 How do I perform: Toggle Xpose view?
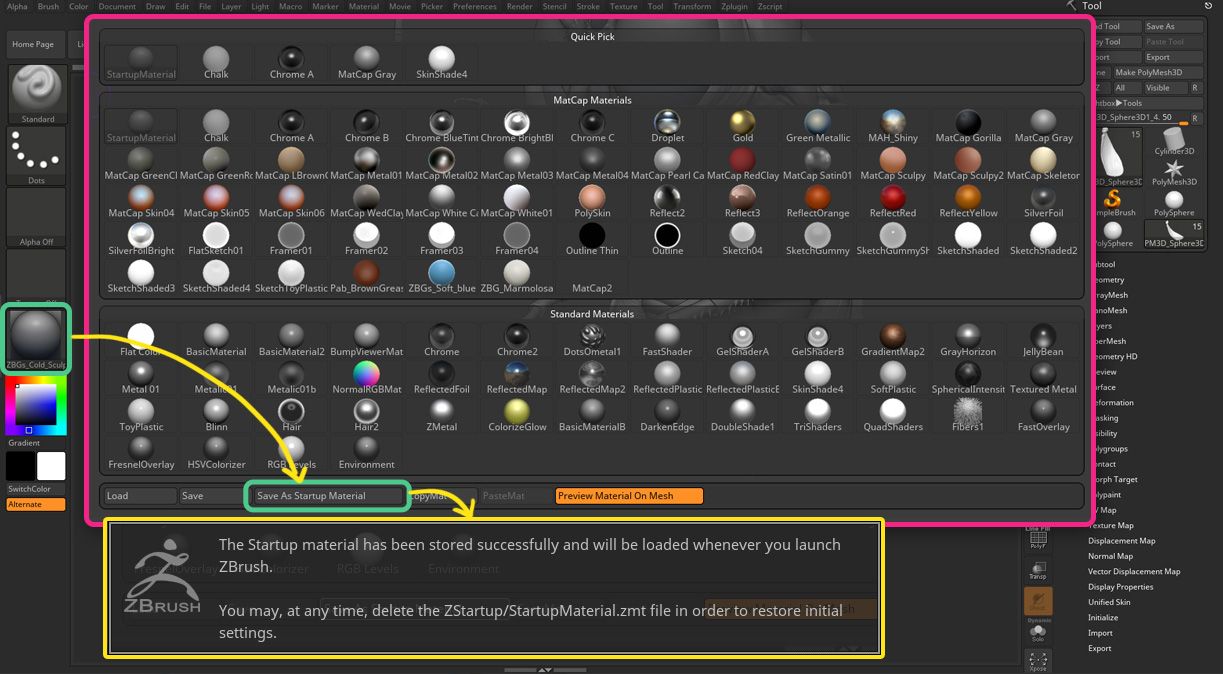[x=1037, y=661]
